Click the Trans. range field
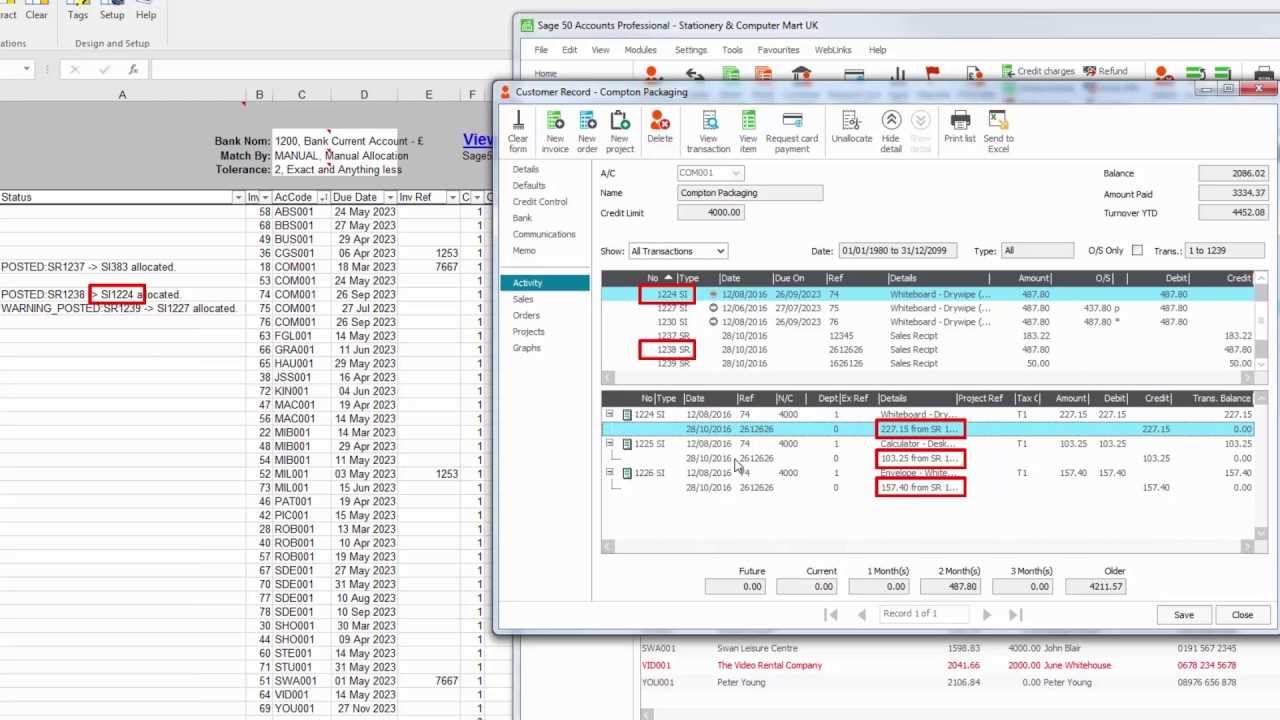This screenshot has height=720, width=1280. [x=1224, y=250]
